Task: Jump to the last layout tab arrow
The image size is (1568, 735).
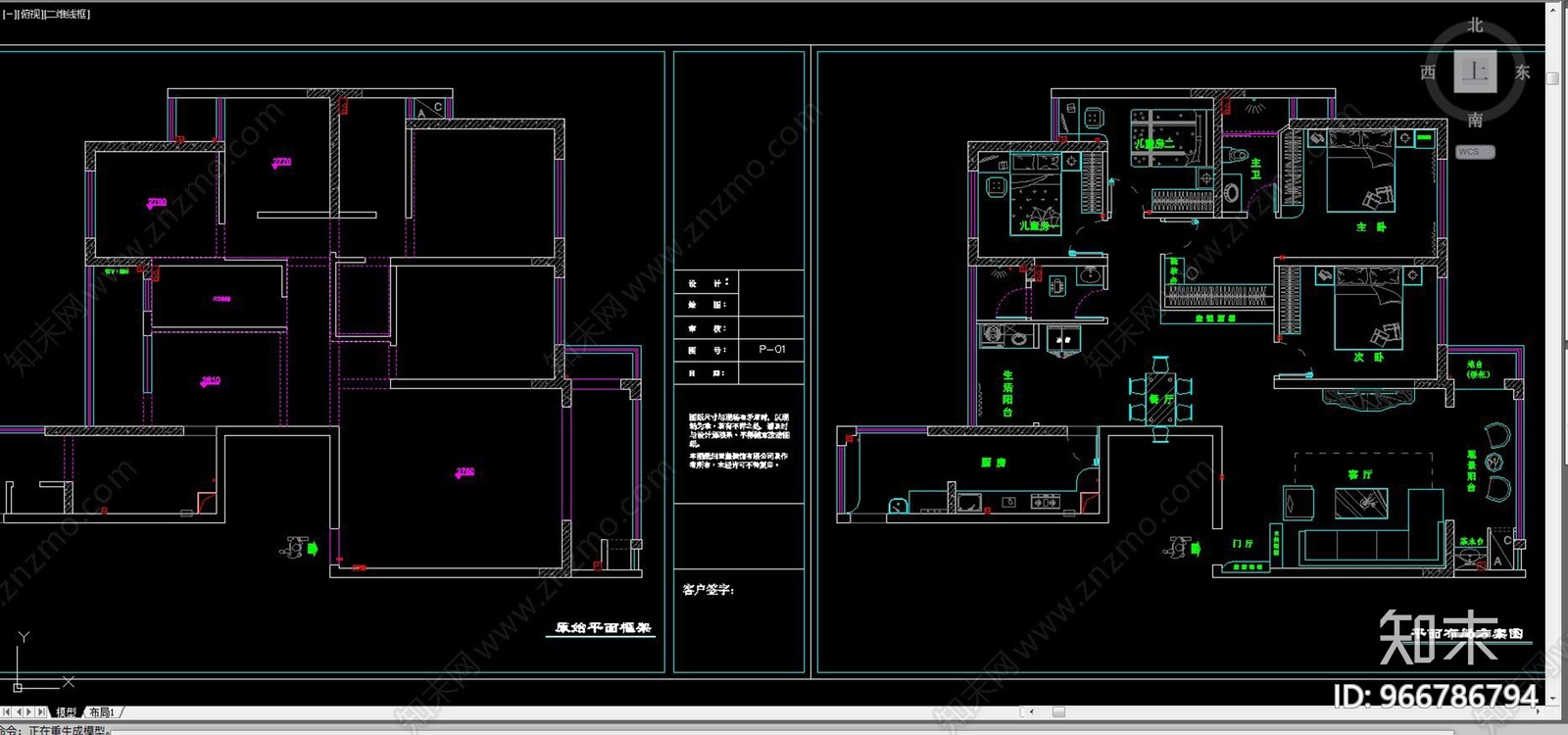Action: point(41,712)
